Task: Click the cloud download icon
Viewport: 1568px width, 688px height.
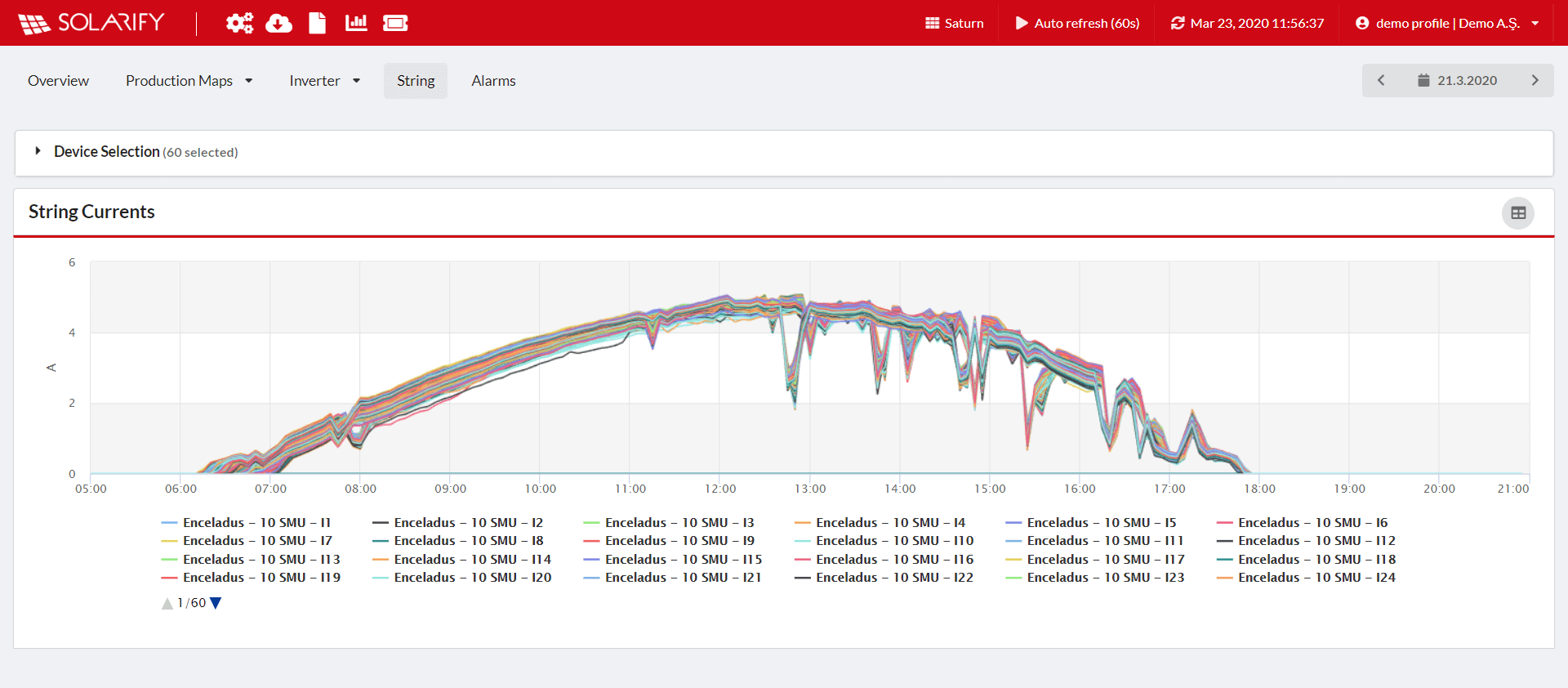Action: pos(279,23)
